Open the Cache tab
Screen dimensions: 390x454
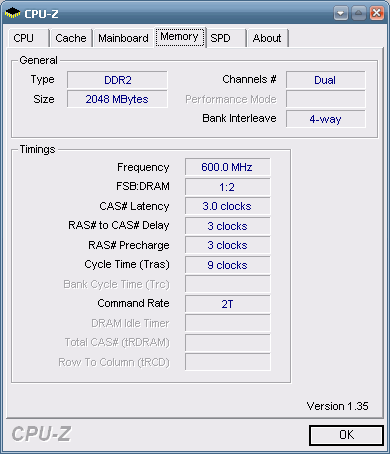(71, 38)
